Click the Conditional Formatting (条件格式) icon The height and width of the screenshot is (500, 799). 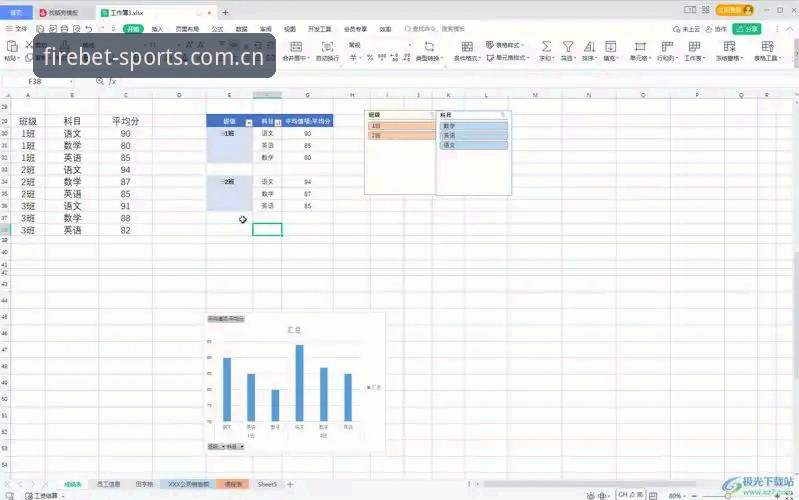[x=467, y=46]
